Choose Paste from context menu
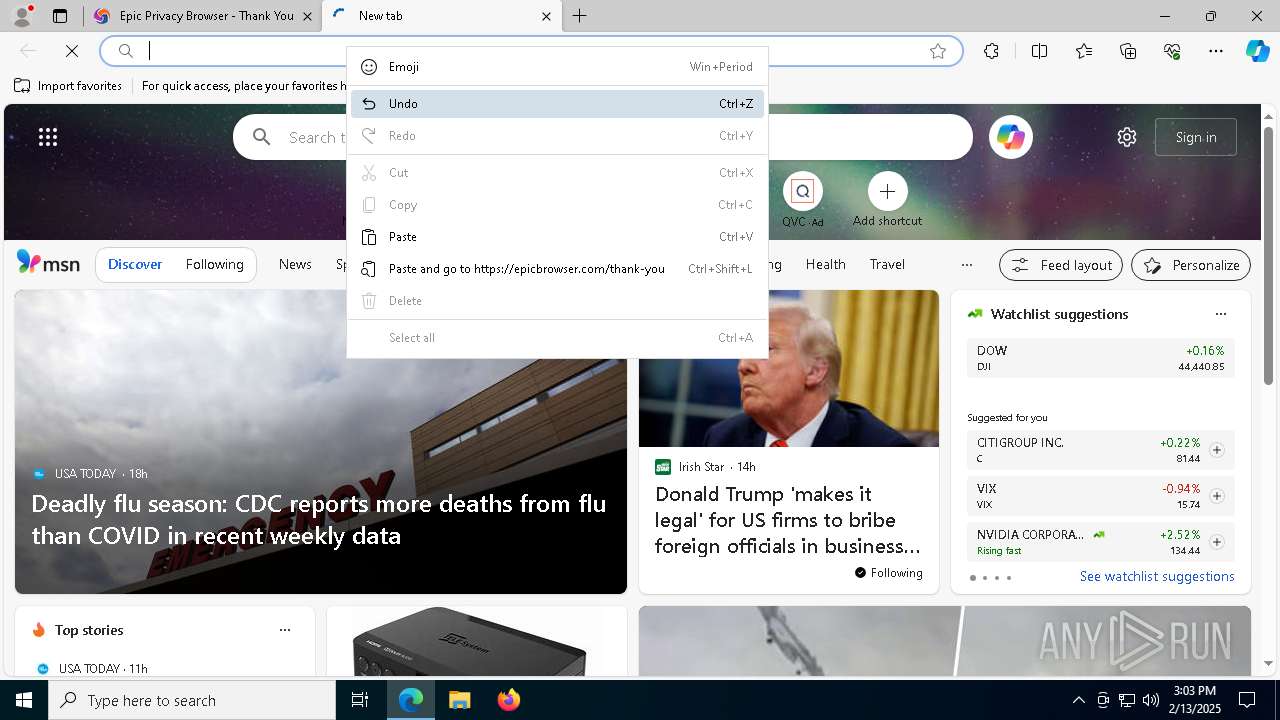This screenshot has height=720, width=1280. point(557,237)
